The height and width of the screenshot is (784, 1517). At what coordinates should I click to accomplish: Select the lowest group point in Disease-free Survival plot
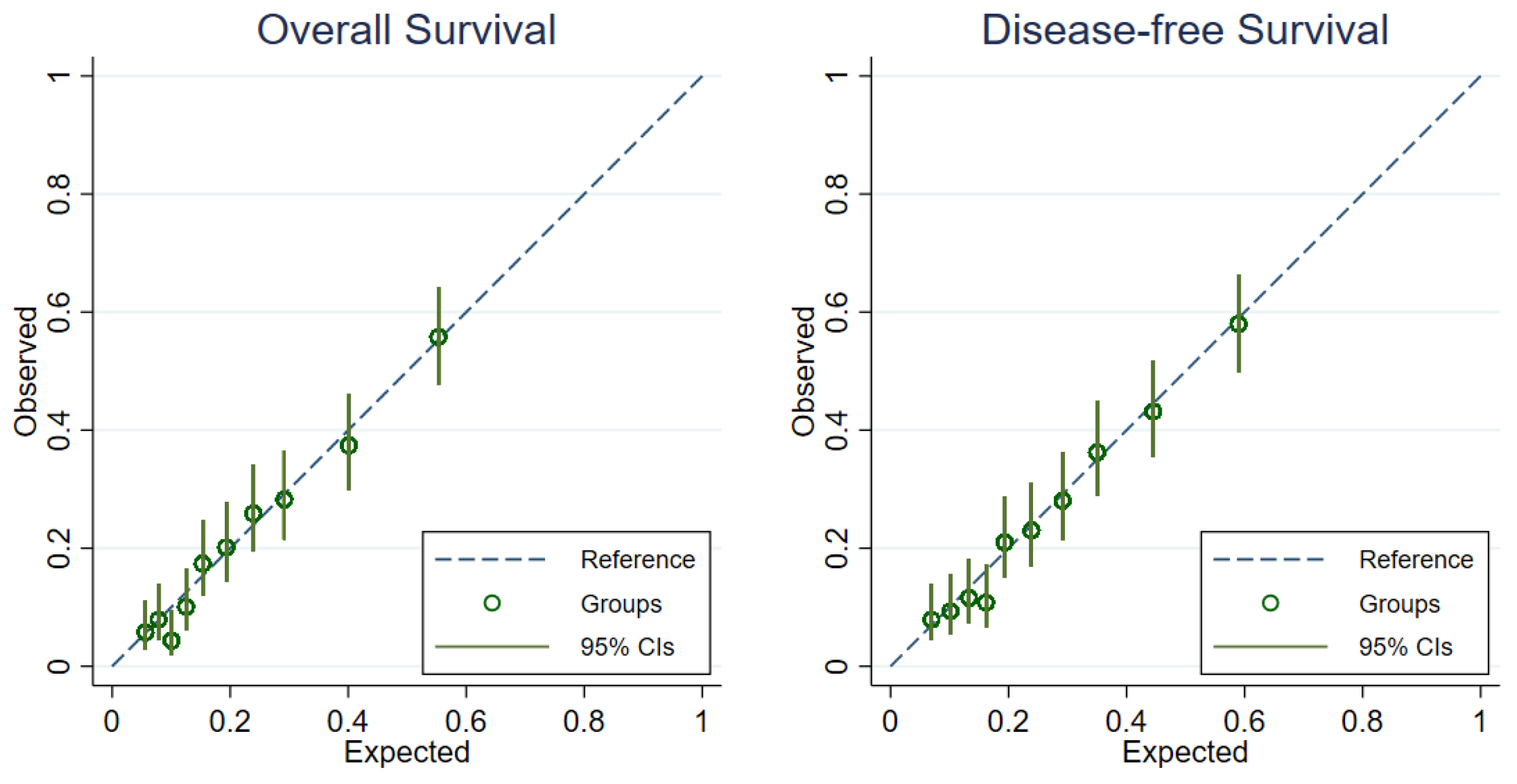931,620
